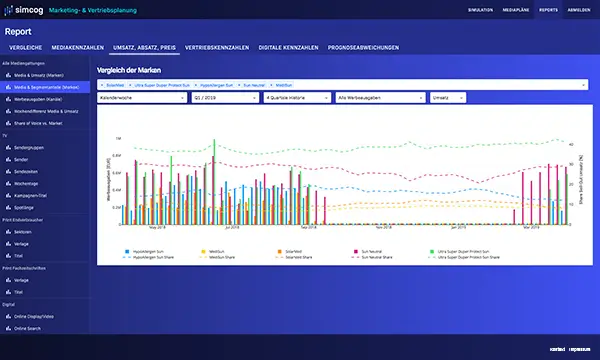Open the Kalenderwoche dropdown
600x360 pixels.
point(142,98)
